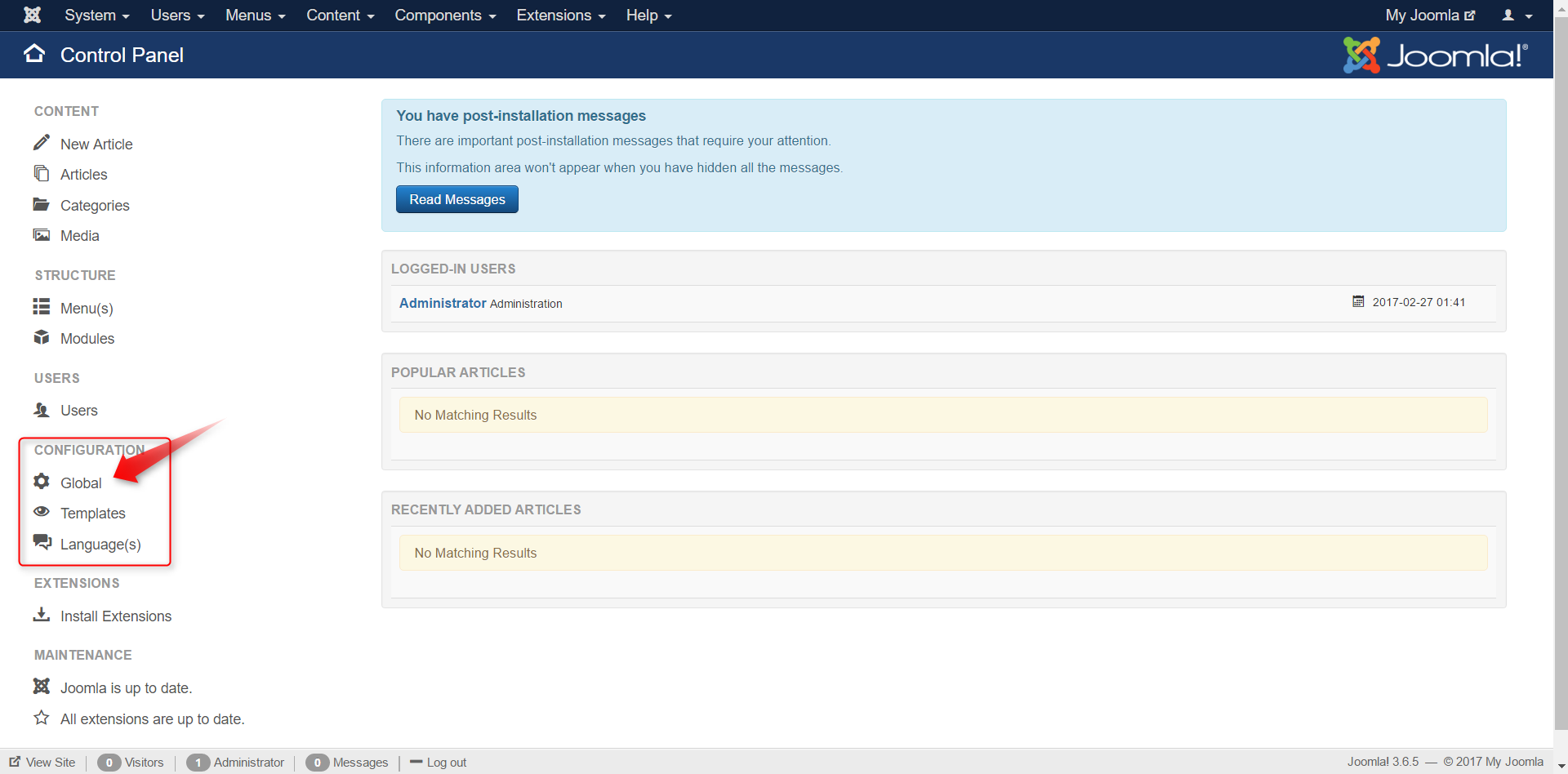Viewport: 1568px width, 774px height.
Task: Open the System menu
Action: tap(97, 16)
